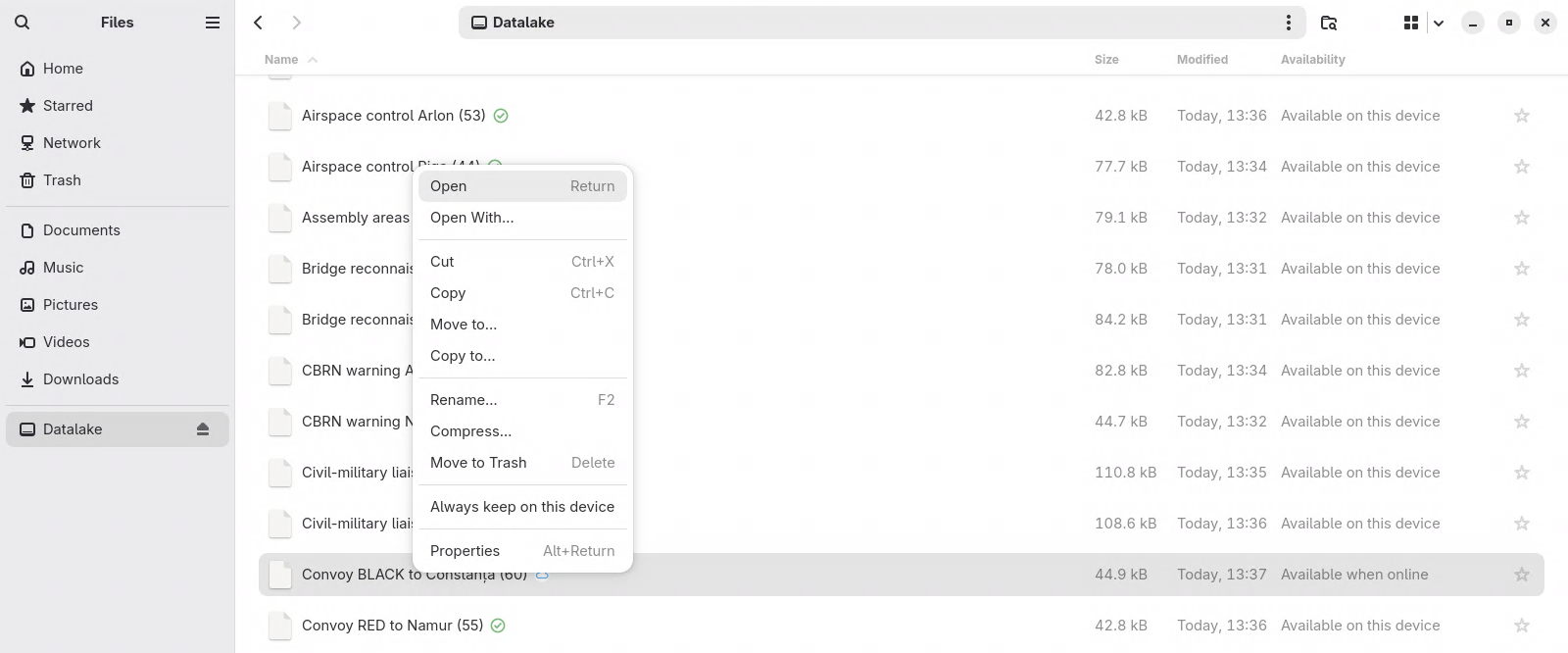The width and height of the screenshot is (1568, 653).
Task: Open Trash in sidebar
Action: tap(118, 180)
